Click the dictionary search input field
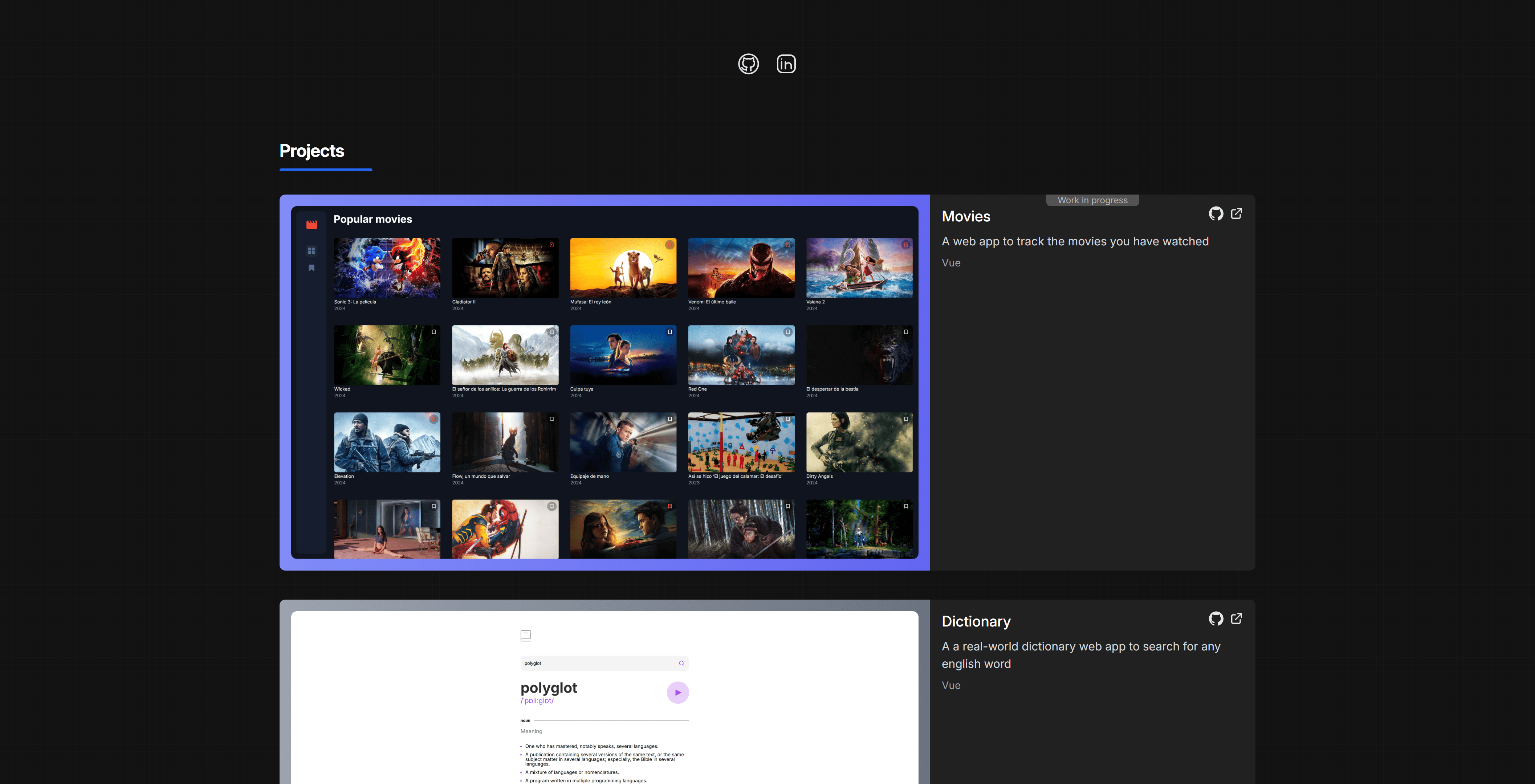 (x=604, y=663)
